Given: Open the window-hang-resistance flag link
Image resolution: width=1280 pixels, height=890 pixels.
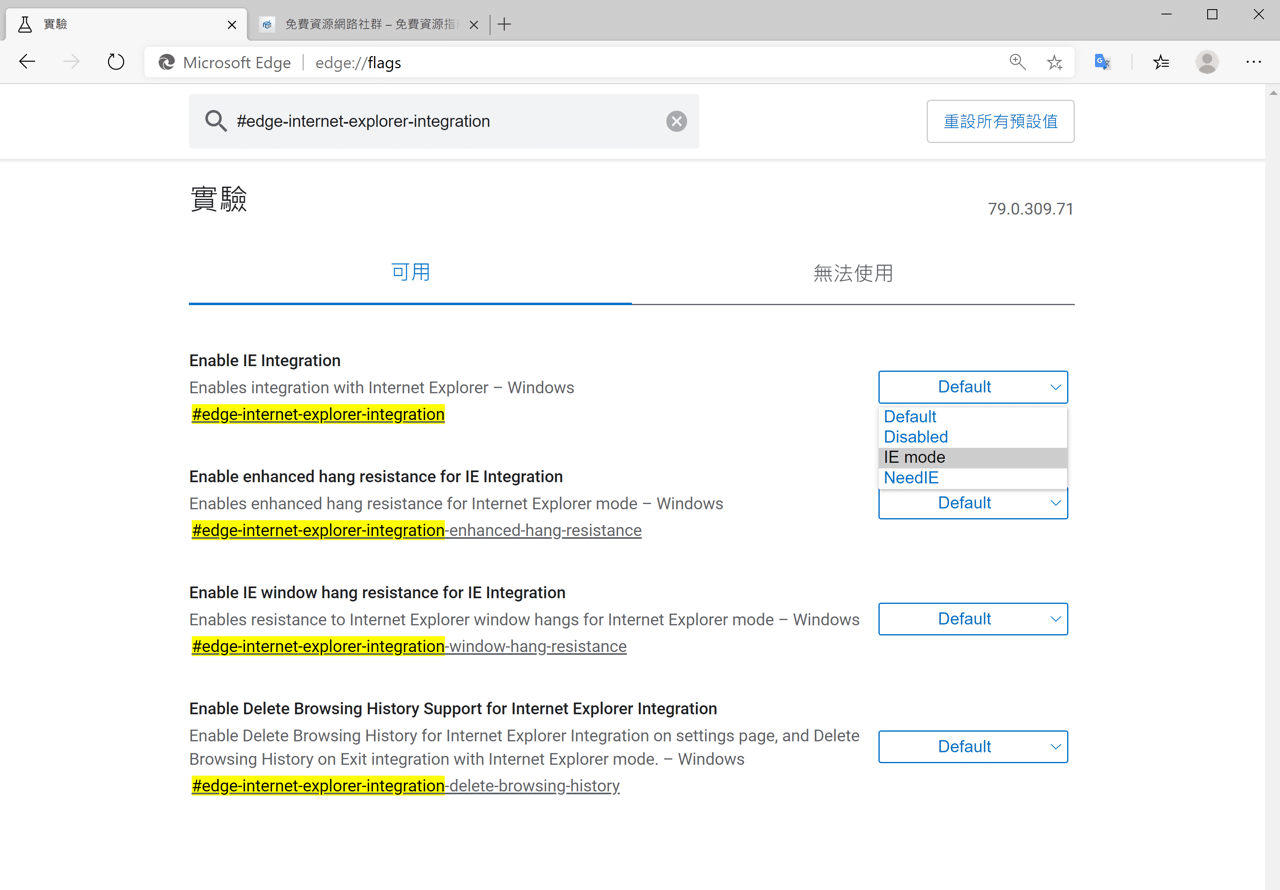Looking at the screenshot, I should coord(409,646).
